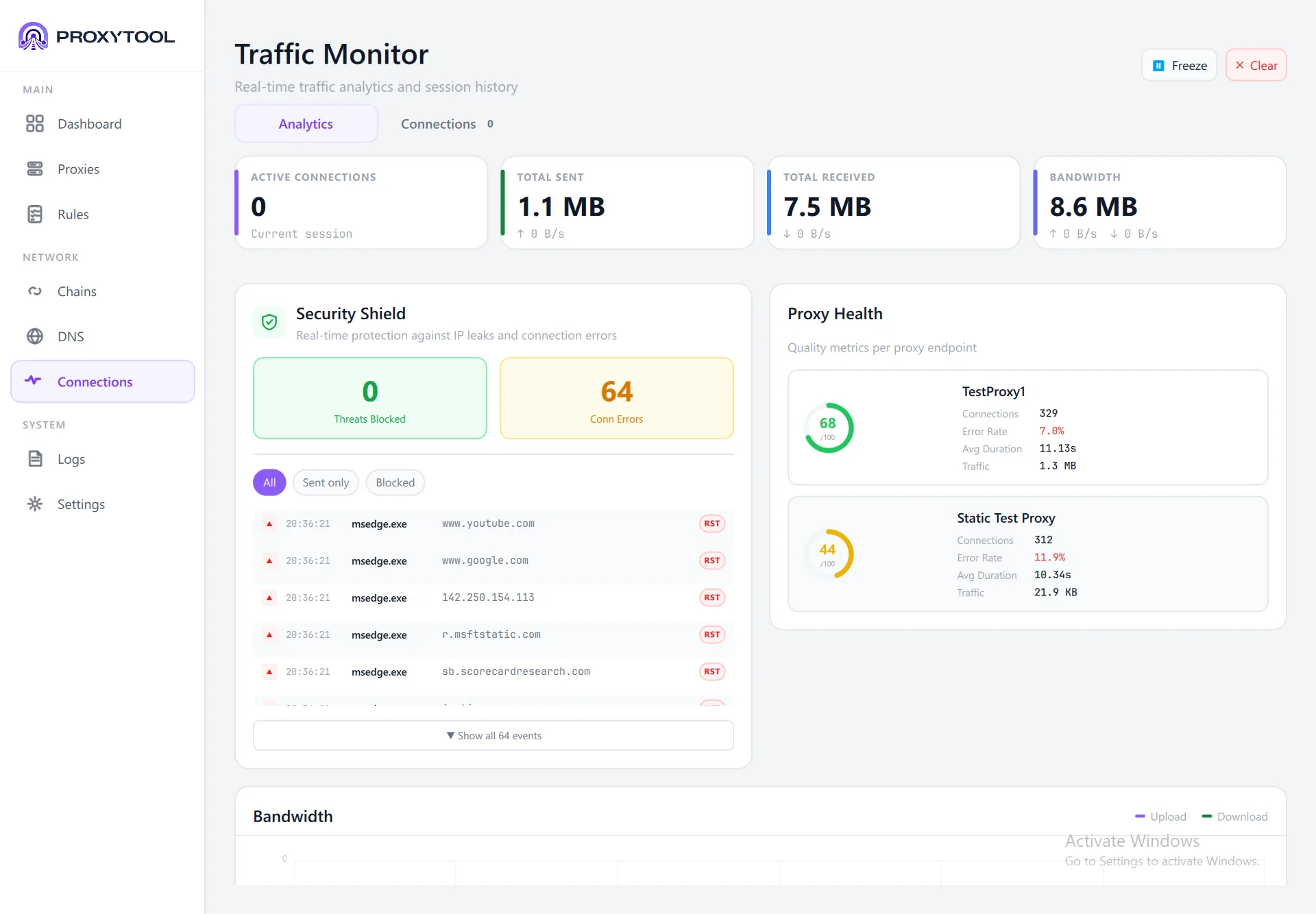Open Rules page in sidebar
The height and width of the screenshot is (914, 1316).
coord(103,214)
